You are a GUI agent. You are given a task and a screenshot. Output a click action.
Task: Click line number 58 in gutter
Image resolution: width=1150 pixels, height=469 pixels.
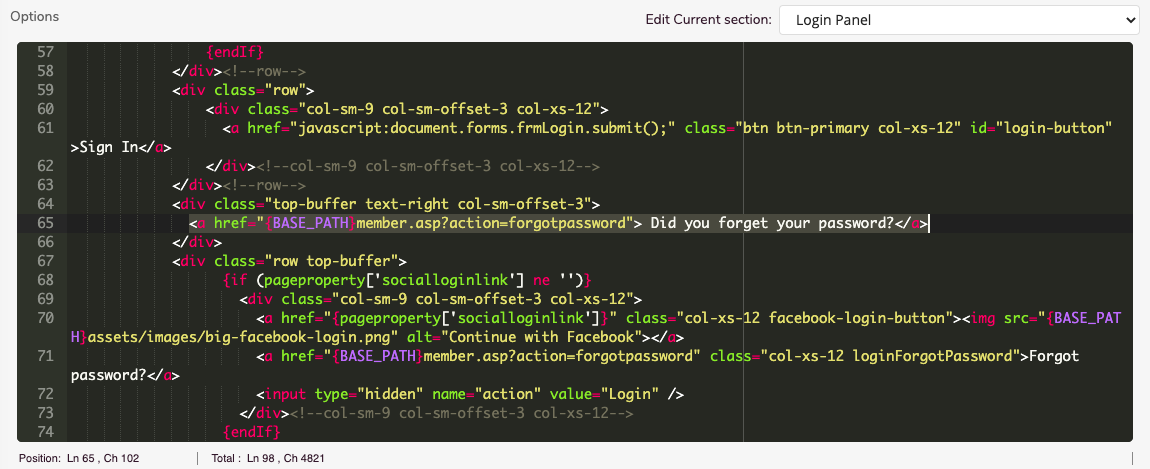[44, 71]
